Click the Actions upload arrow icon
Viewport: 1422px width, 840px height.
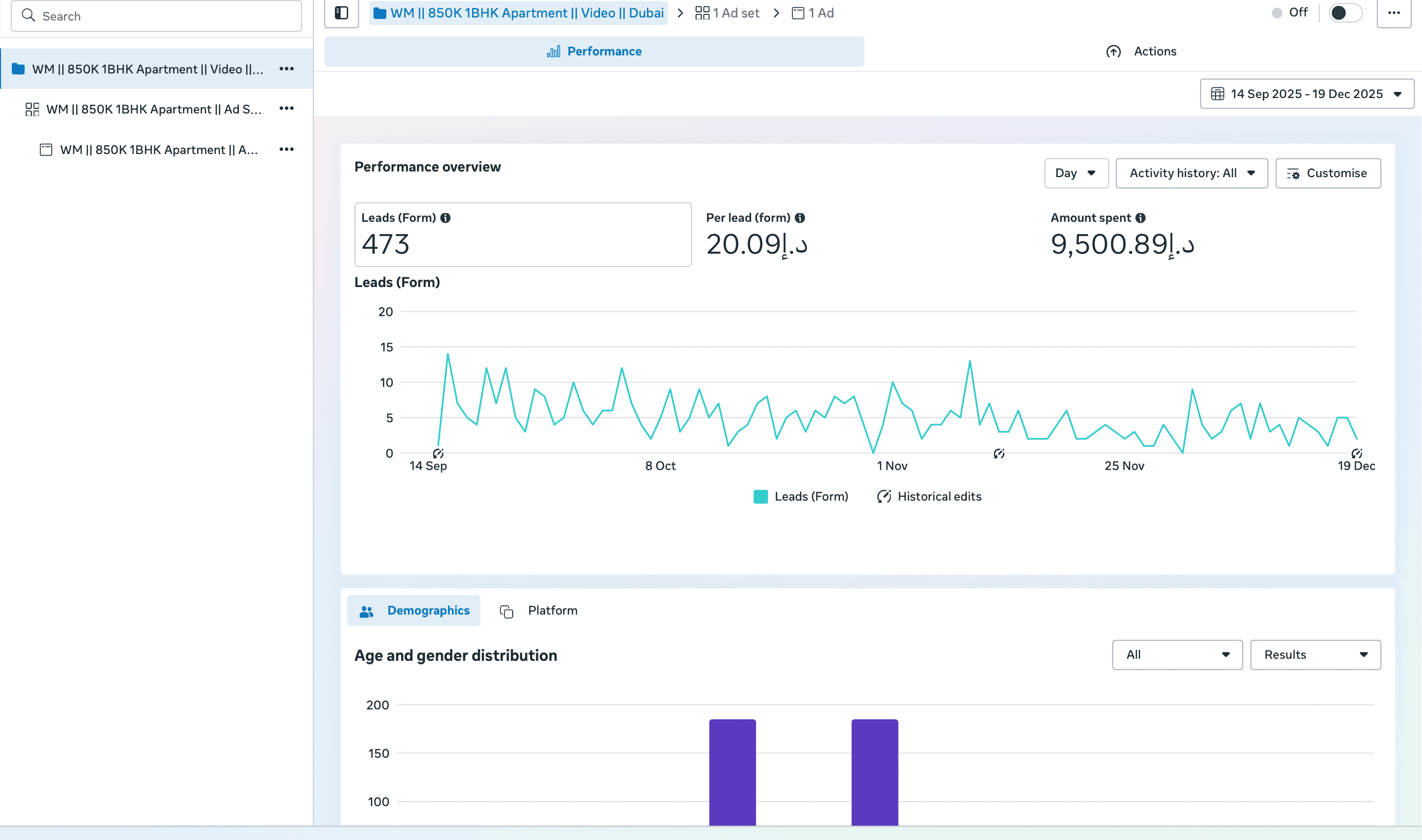click(1113, 51)
